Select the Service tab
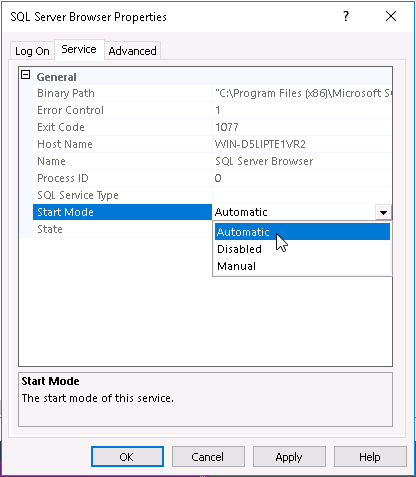This screenshot has width=416, height=477. tap(79, 49)
